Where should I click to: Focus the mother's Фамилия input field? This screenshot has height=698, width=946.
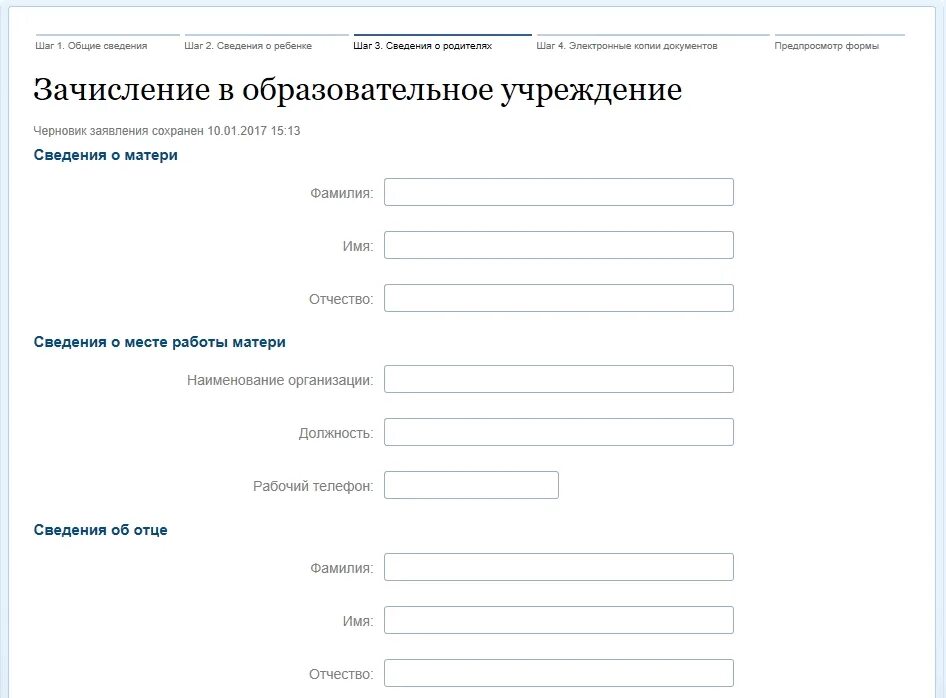[x=559, y=192]
